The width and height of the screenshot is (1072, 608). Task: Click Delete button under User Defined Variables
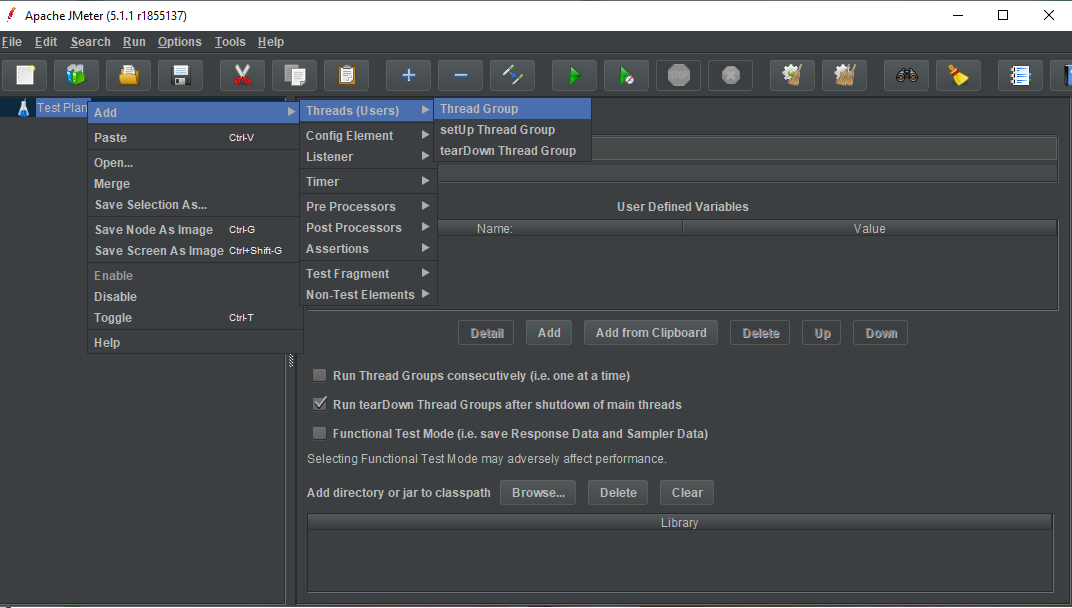[x=760, y=333]
